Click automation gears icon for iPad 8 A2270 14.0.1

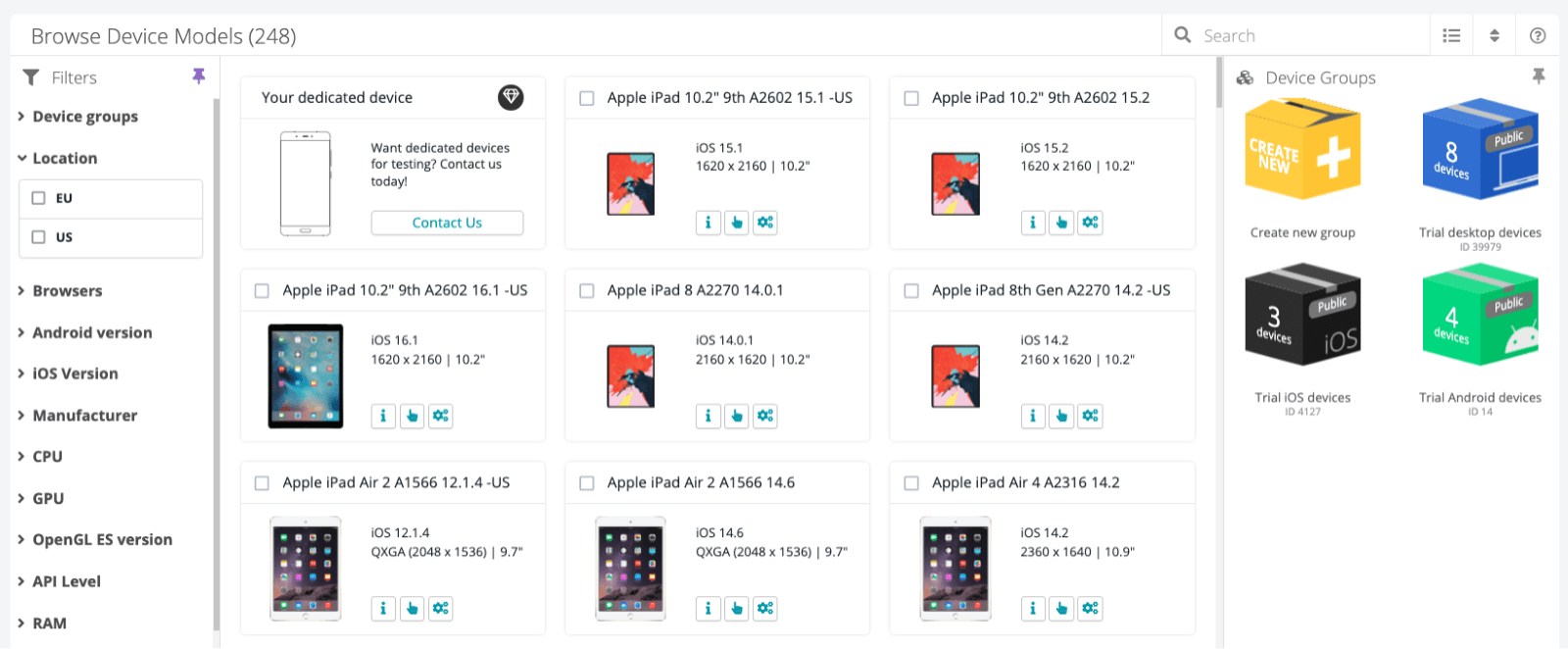(x=765, y=416)
